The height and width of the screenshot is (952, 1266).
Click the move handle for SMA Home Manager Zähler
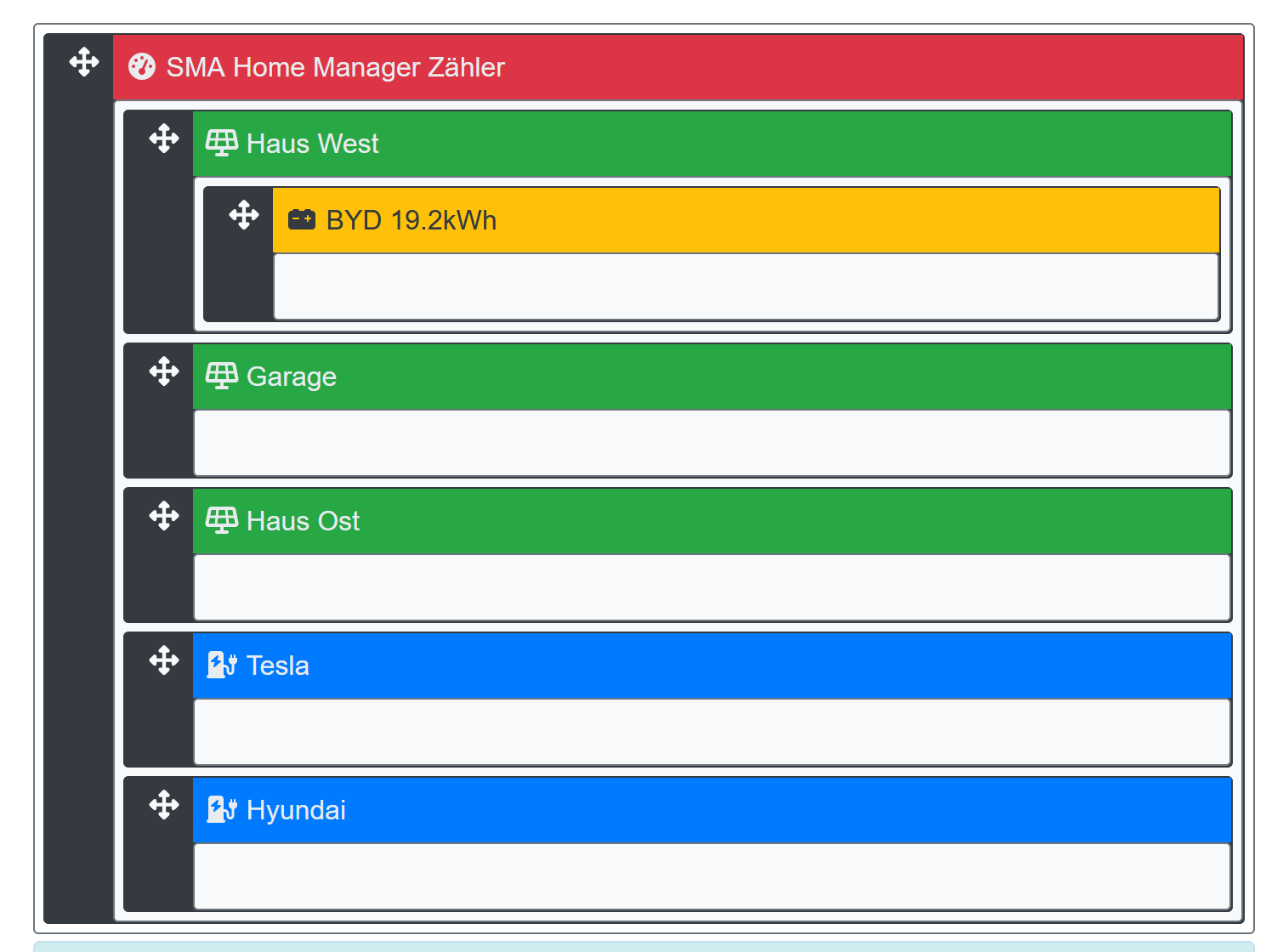[x=84, y=62]
